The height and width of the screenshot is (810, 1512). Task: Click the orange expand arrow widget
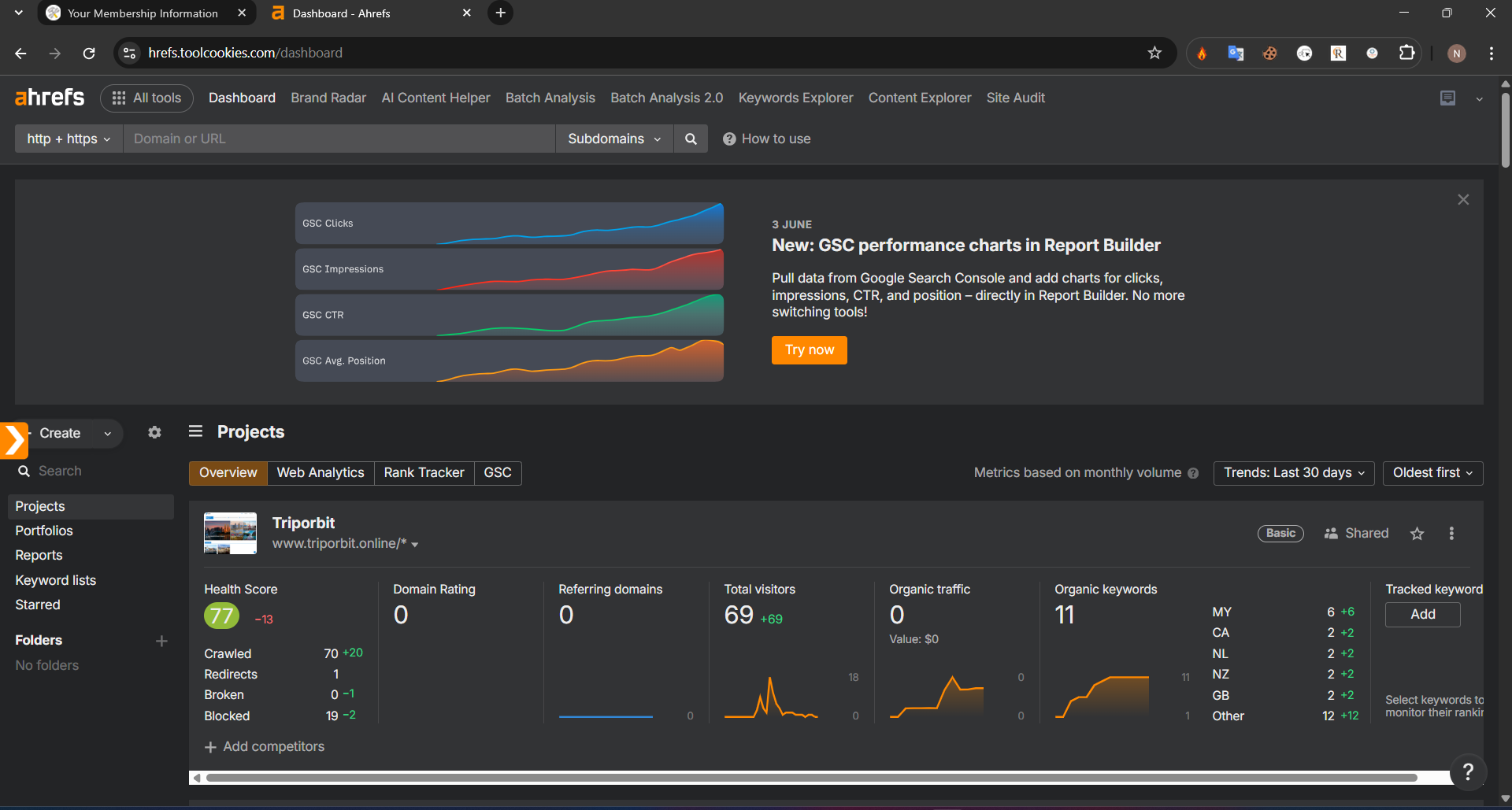tap(13, 440)
